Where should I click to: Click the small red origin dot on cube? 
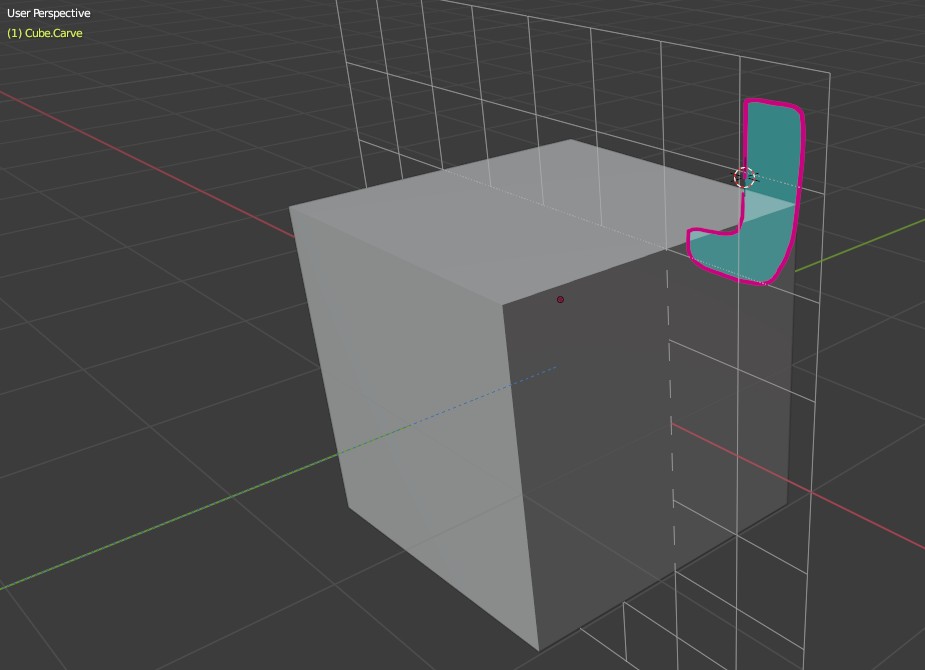pos(560,299)
